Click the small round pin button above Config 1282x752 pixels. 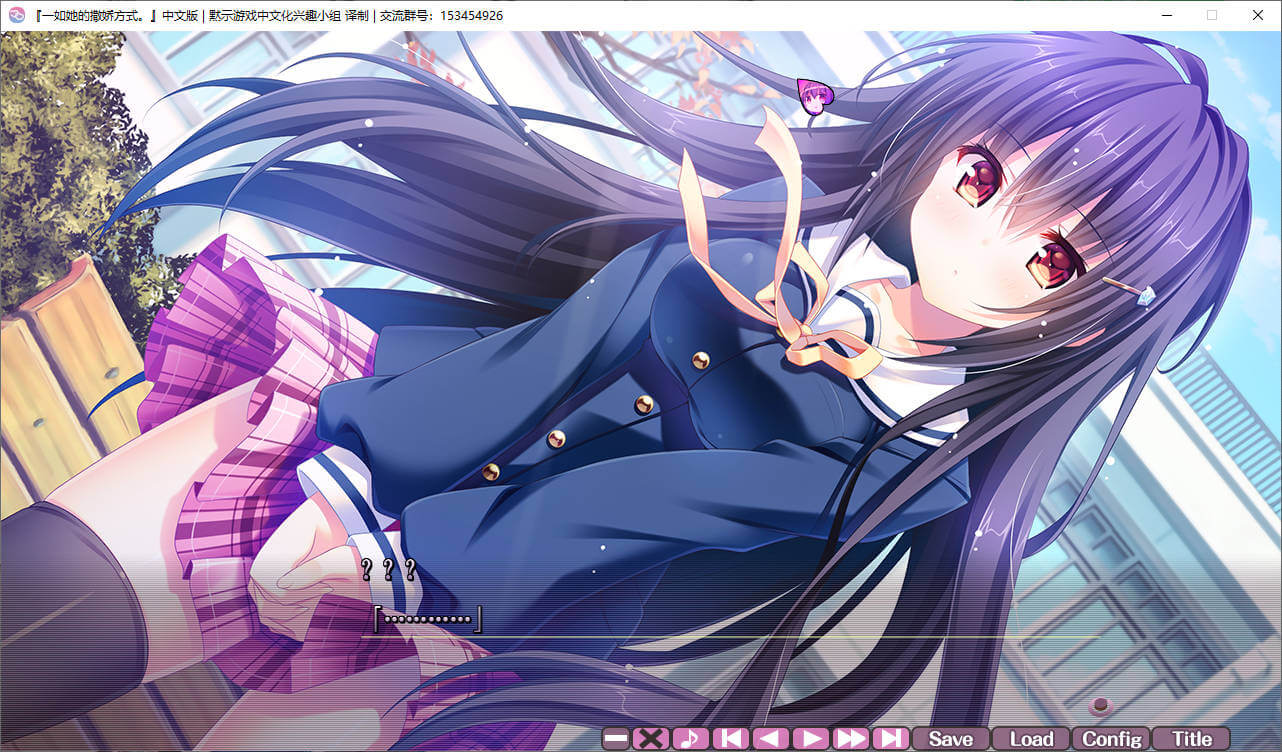tap(1102, 705)
